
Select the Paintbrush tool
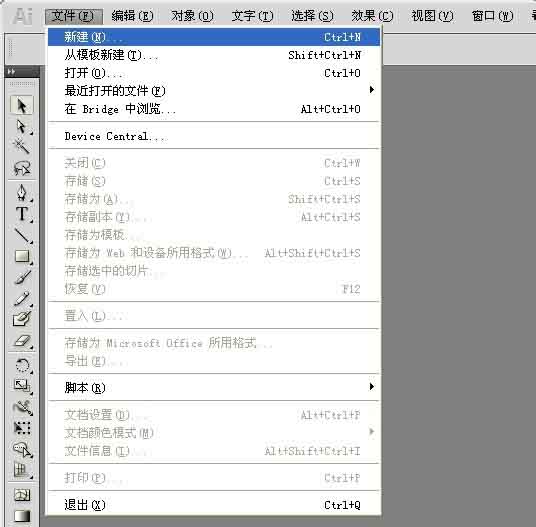[x=22, y=277]
